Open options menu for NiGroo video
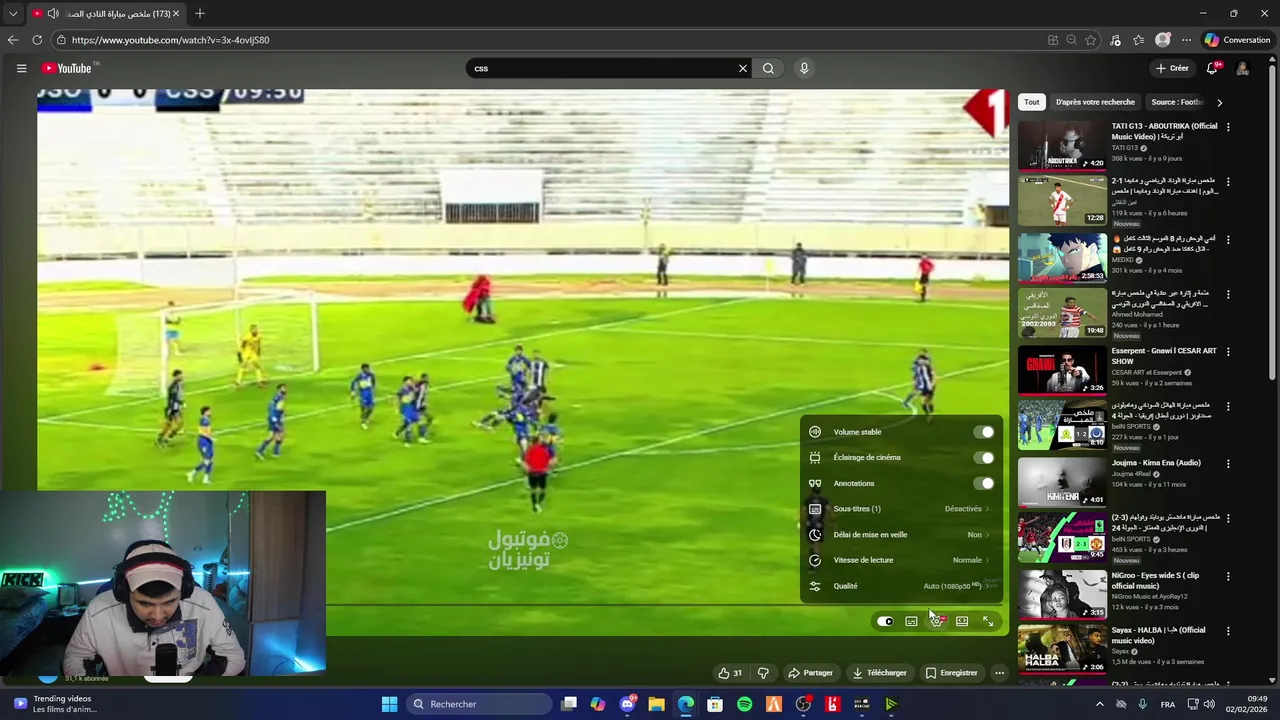The height and width of the screenshot is (720, 1280). pos(1228,576)
